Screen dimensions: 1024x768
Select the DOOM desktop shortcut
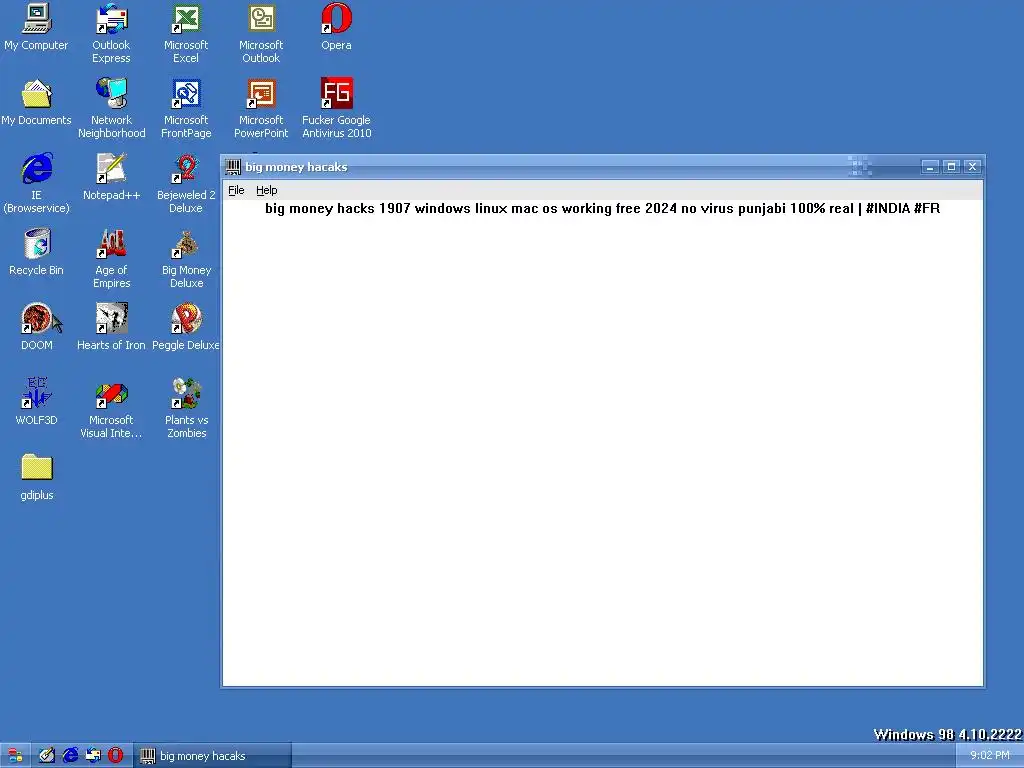(x=37, y=328)
